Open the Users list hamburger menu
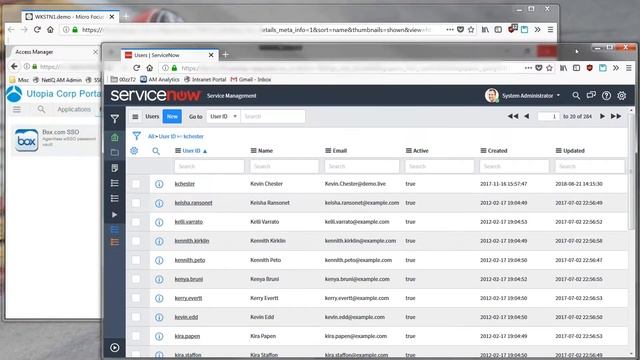 135,117
